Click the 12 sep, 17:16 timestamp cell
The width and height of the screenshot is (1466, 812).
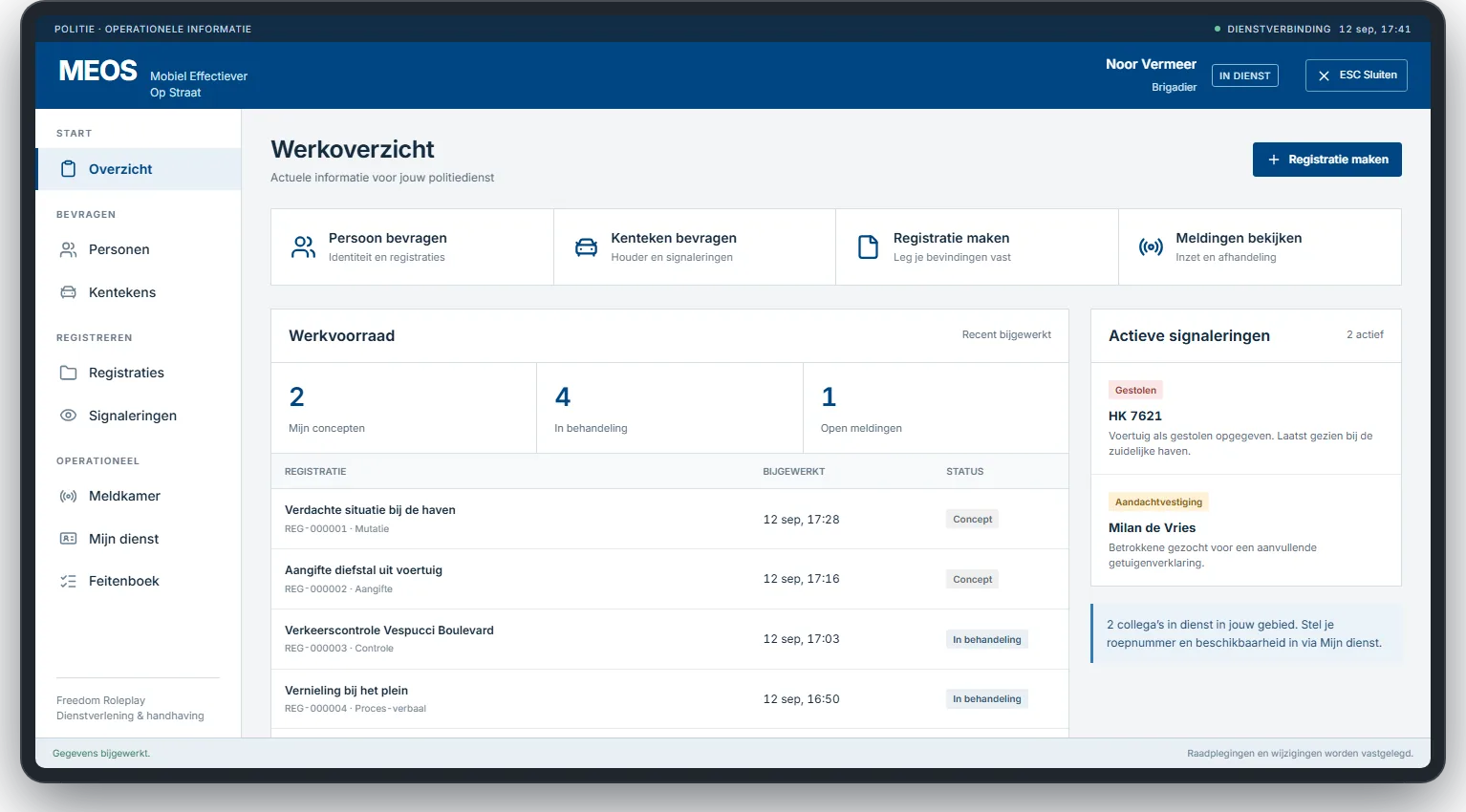pos(801,579)
